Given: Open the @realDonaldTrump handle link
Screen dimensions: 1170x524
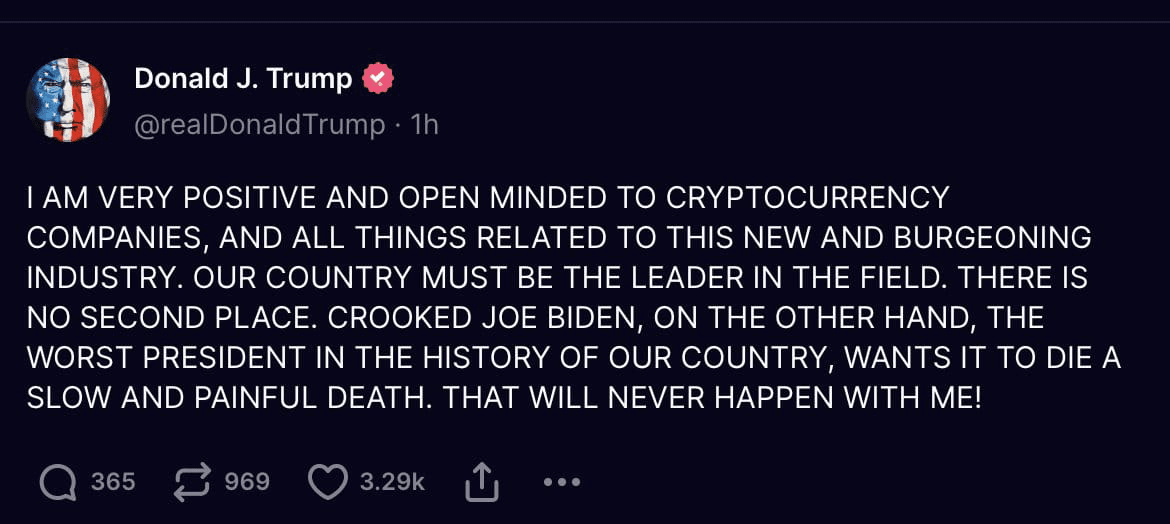Looking at the screenshot, I should 259,124.
